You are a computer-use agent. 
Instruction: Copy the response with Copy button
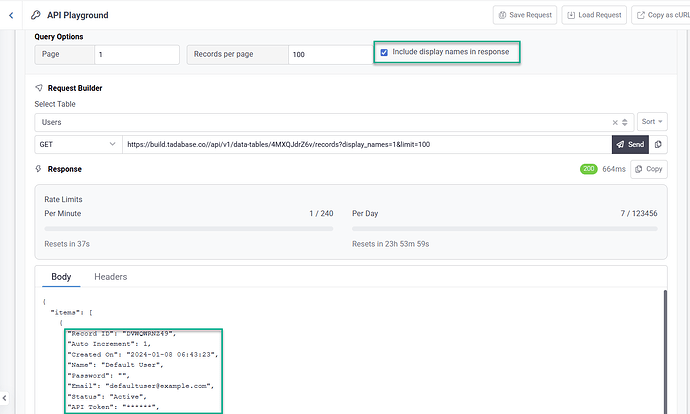click(648, 169)
